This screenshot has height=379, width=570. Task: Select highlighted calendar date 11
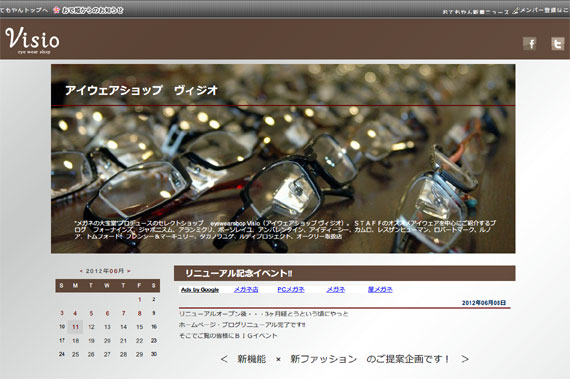(76, 327)
